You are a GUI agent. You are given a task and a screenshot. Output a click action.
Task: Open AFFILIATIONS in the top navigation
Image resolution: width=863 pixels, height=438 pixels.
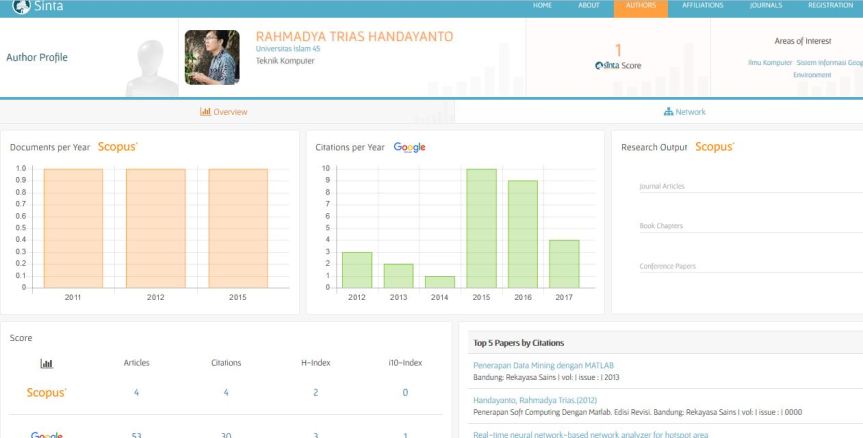tap(701, 6)
